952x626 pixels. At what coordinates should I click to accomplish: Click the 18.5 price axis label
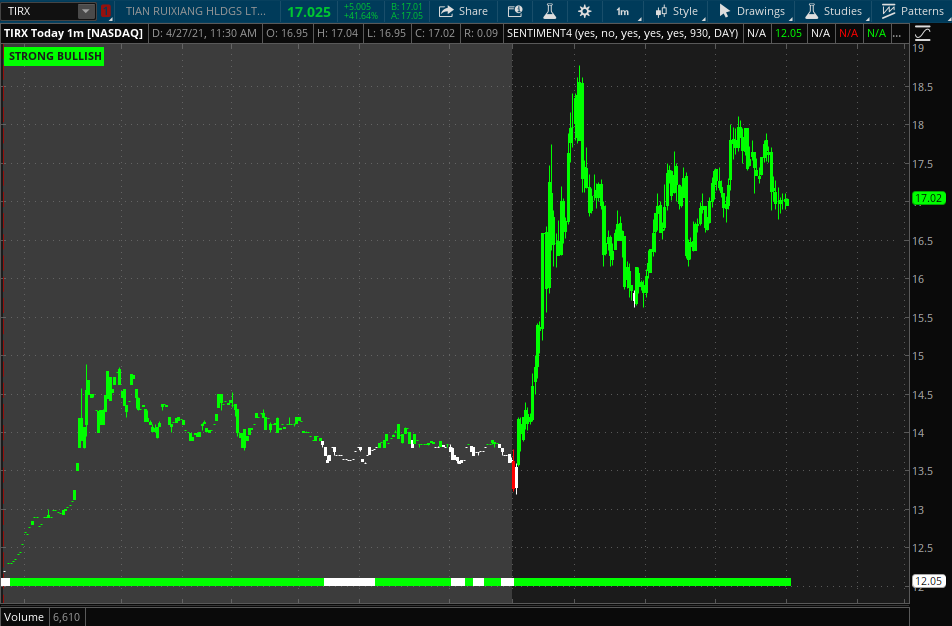click(x=922, y=87)
